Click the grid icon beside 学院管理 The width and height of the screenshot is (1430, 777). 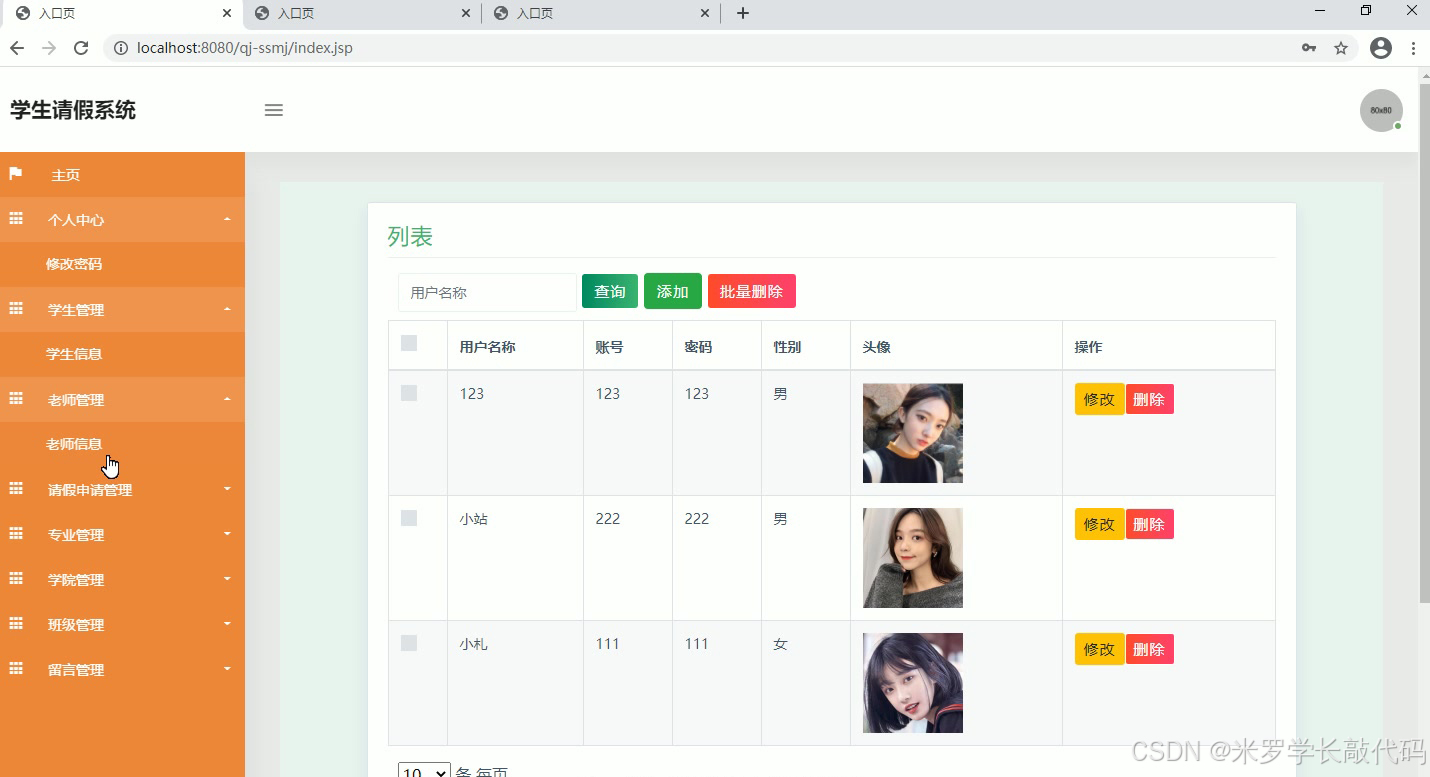pos(15,579)
